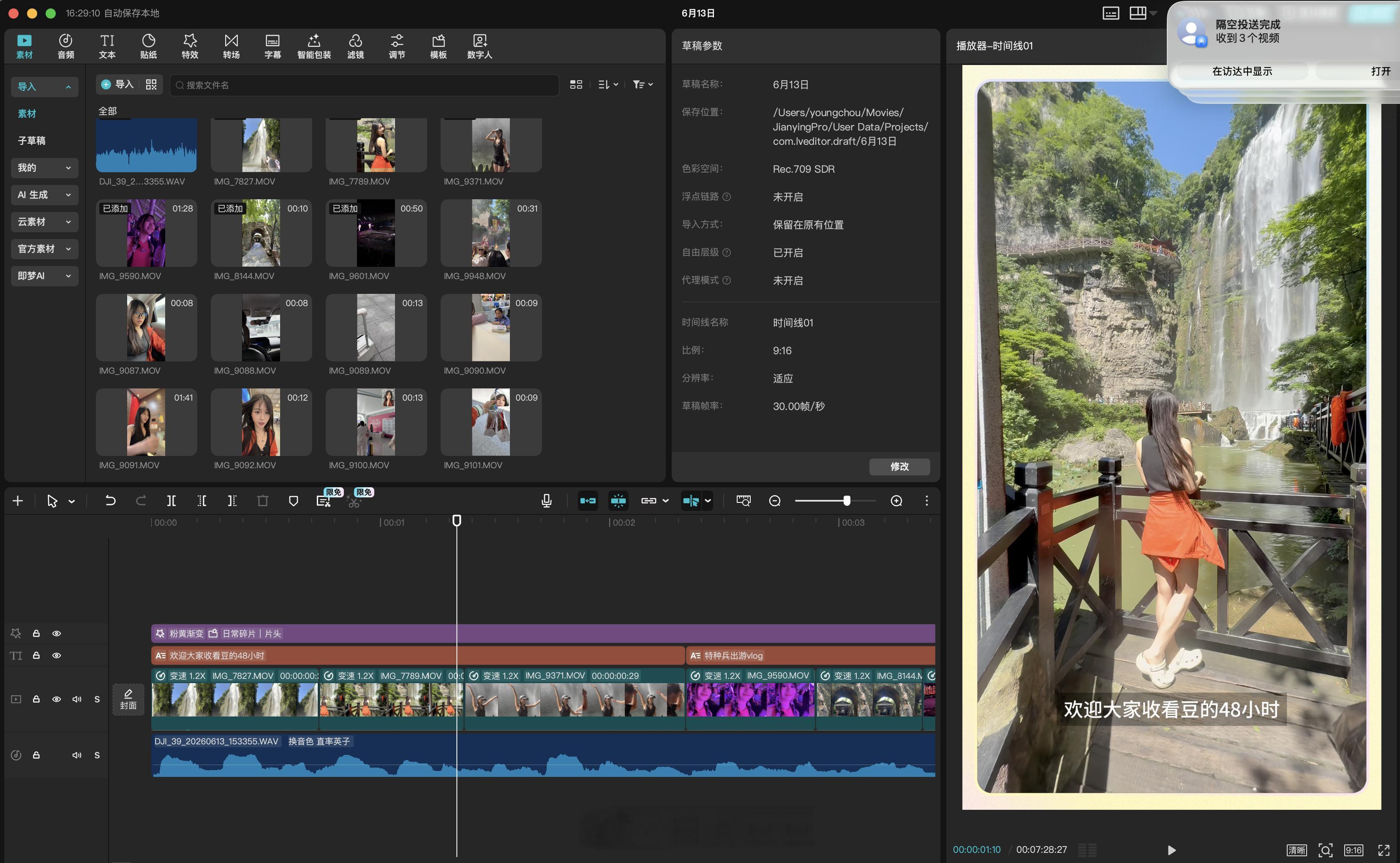Hide the text track with eye icon
Screen dimensions: 1400x863
coord(57,655)
